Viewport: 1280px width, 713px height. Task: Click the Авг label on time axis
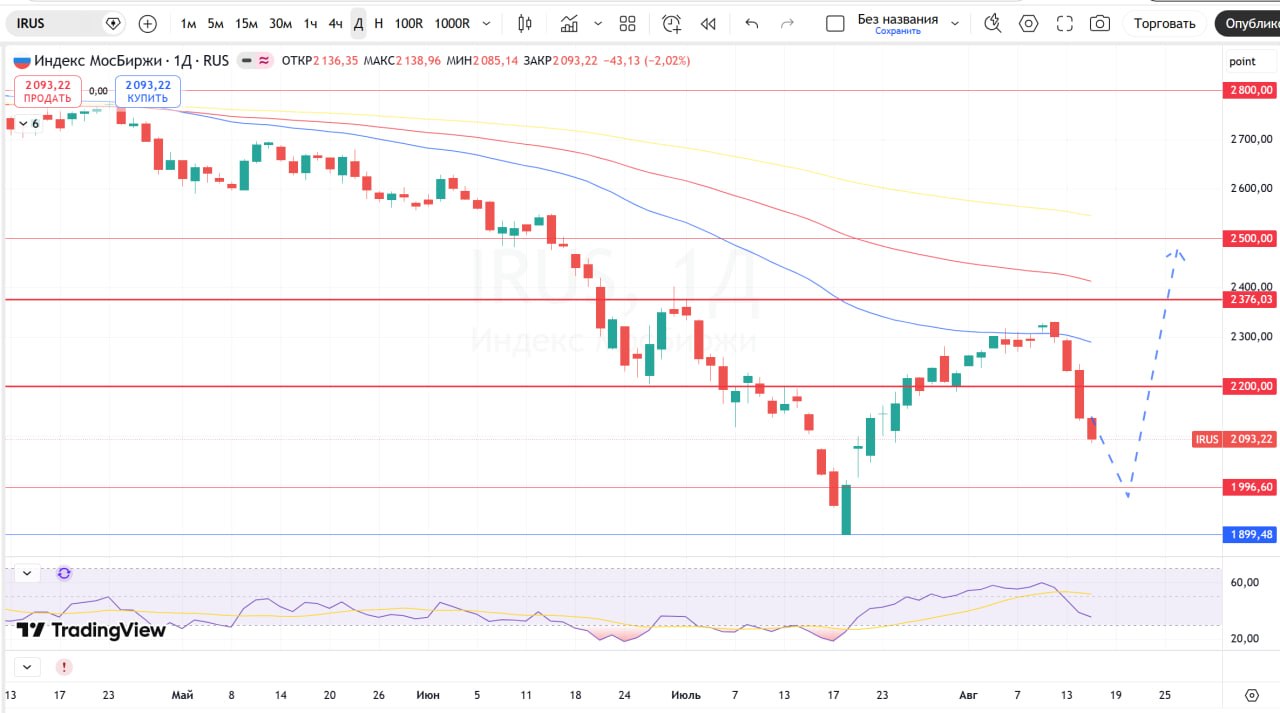pyautogui.click(x=968, y=695)
